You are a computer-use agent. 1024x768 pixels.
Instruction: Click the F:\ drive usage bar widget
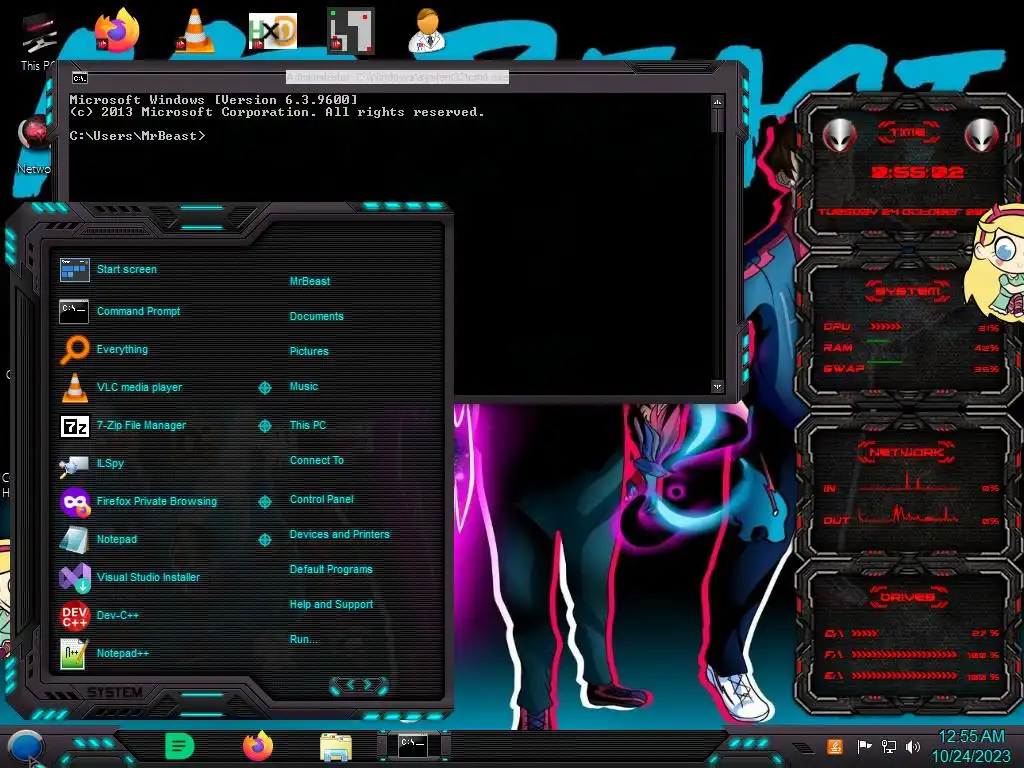904,654
